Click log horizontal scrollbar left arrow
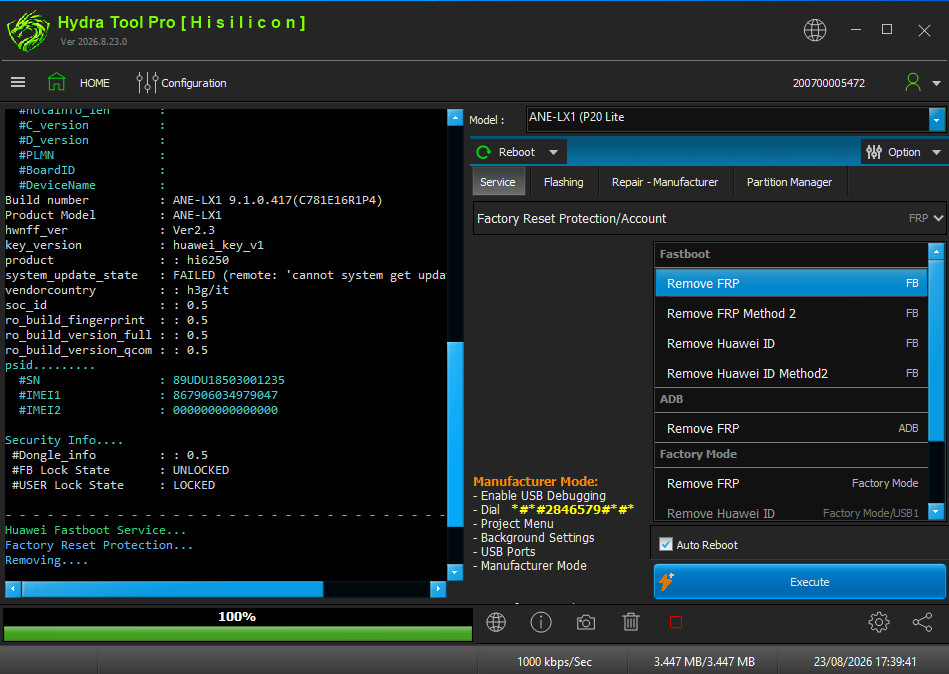Viewport: 949px width, 674px height. [x=13, y=588]
